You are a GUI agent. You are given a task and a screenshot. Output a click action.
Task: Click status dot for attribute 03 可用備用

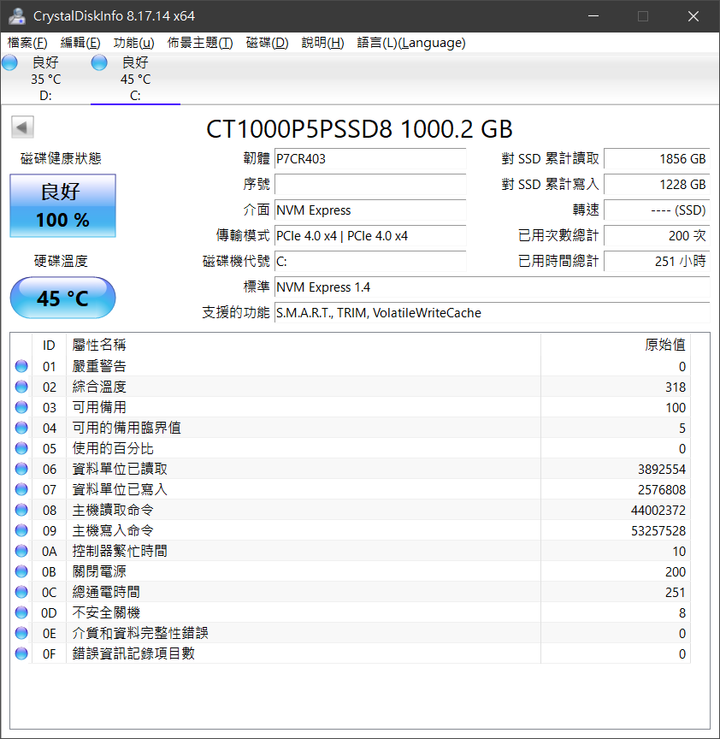coord(21,407)
